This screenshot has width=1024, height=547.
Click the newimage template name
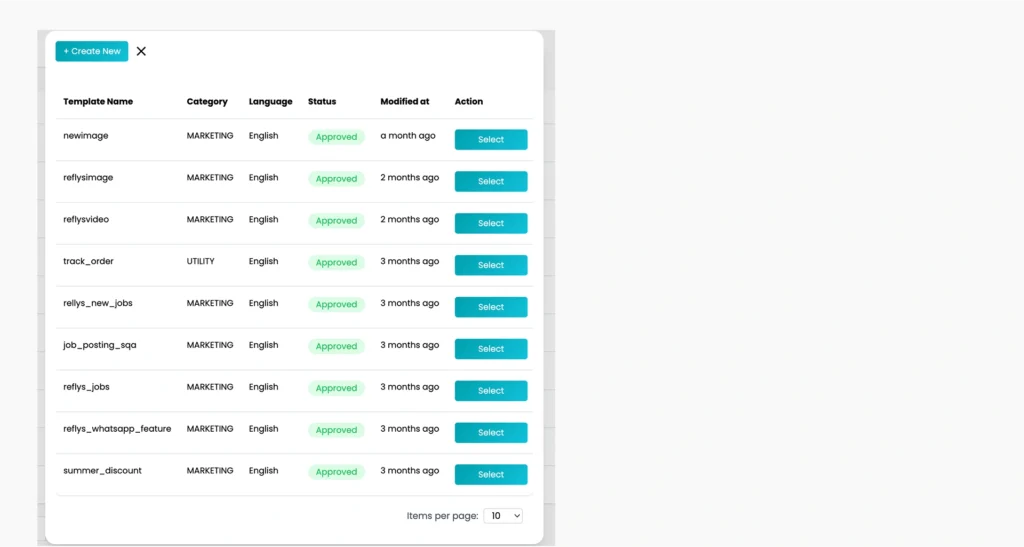(x=86, y=136)
